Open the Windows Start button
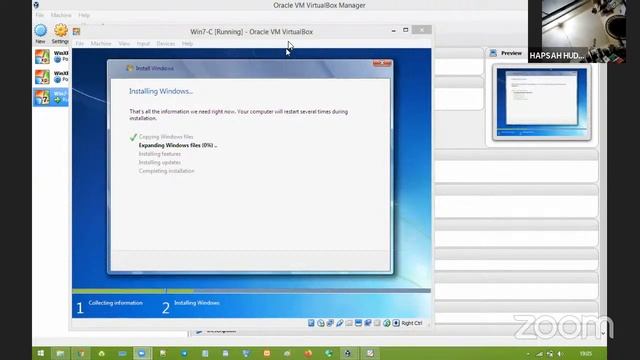Image resolution: width=640 pixels, height=360 pixels. tap(40, 353)
